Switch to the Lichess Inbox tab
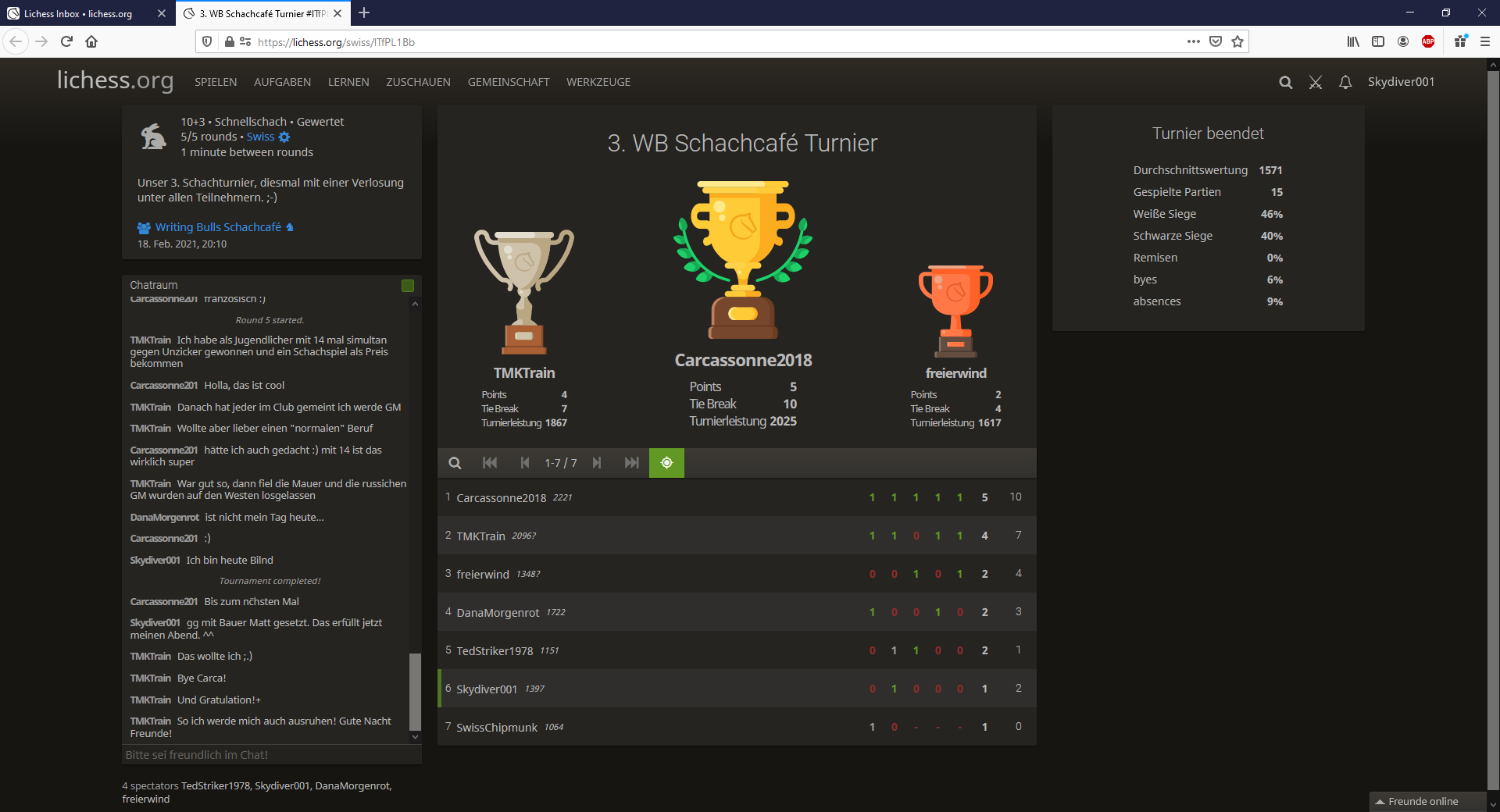Viewport: 1500px width, 812px height. point(78,13)
